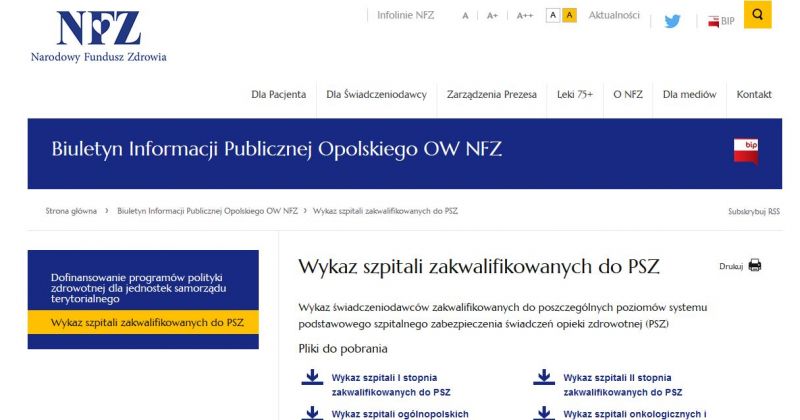800x420 pixels.
Task: Open the Twitter profile icon
Action: pyautogui.click(x=672, y=19)
